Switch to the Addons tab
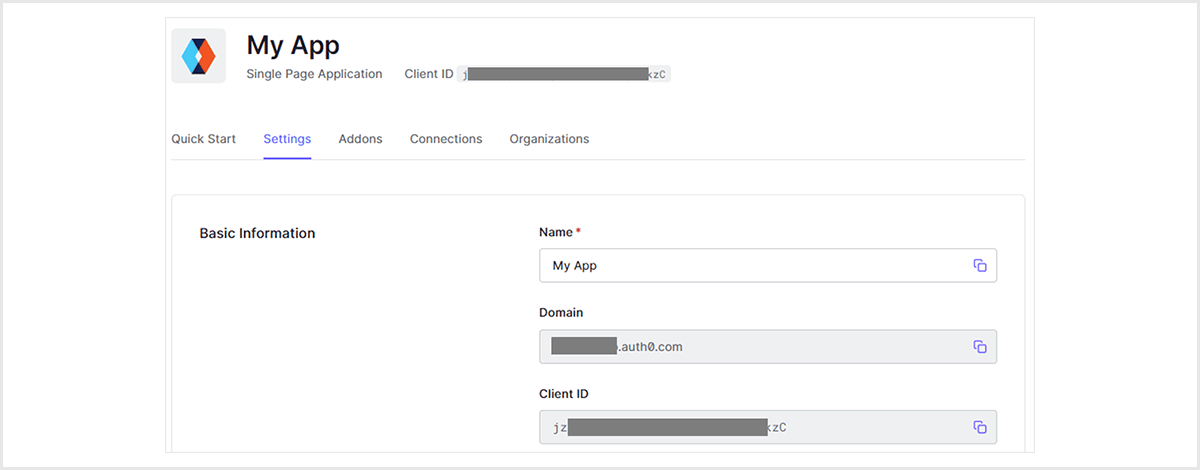 [360, 139]
